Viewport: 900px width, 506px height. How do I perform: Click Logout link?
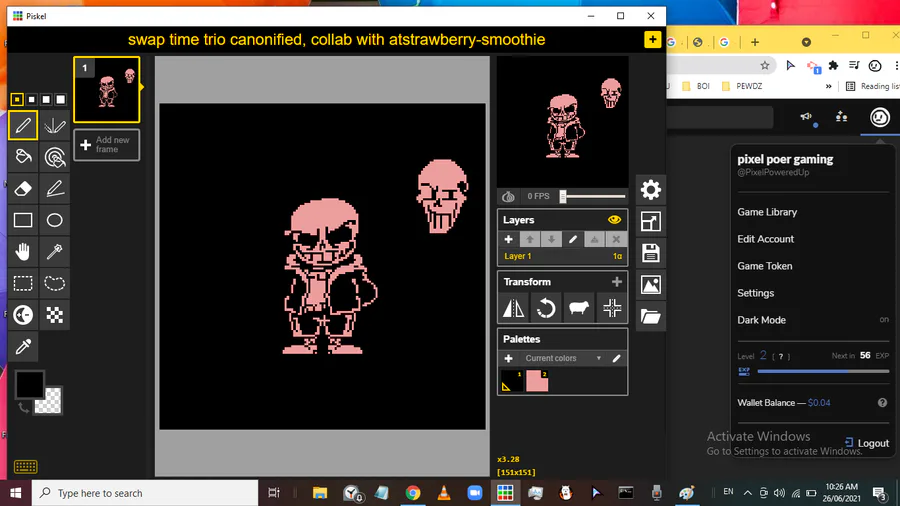867,443
